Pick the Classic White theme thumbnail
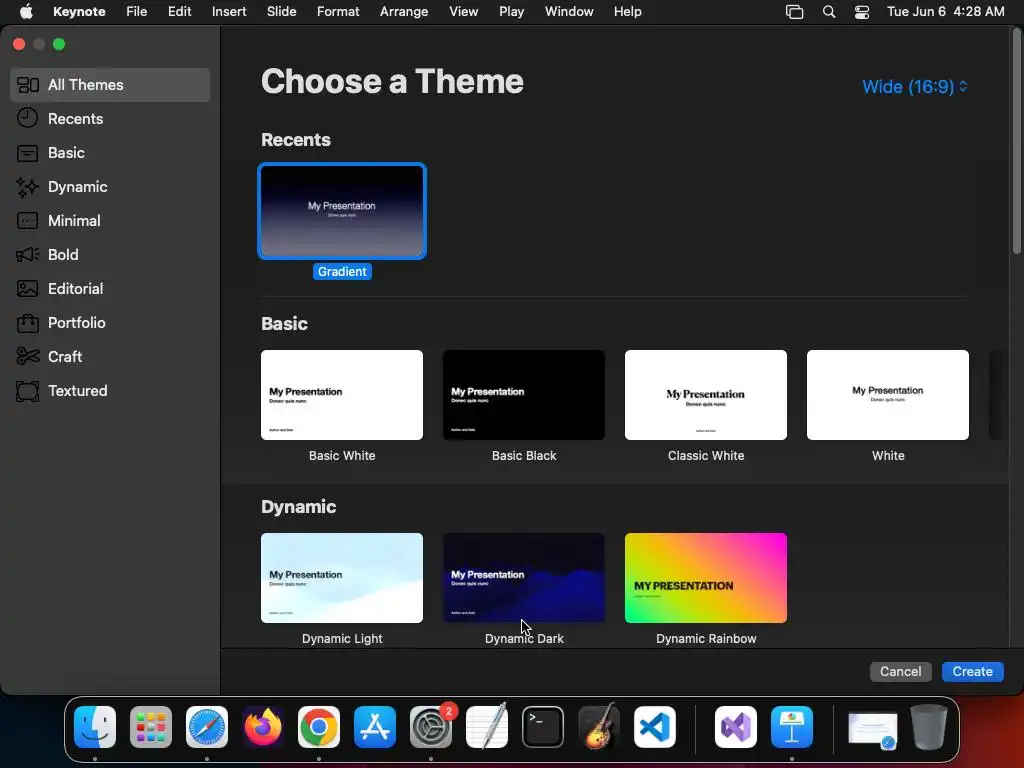This screenshot has width=1024, height=768. [x=706, y=395]
